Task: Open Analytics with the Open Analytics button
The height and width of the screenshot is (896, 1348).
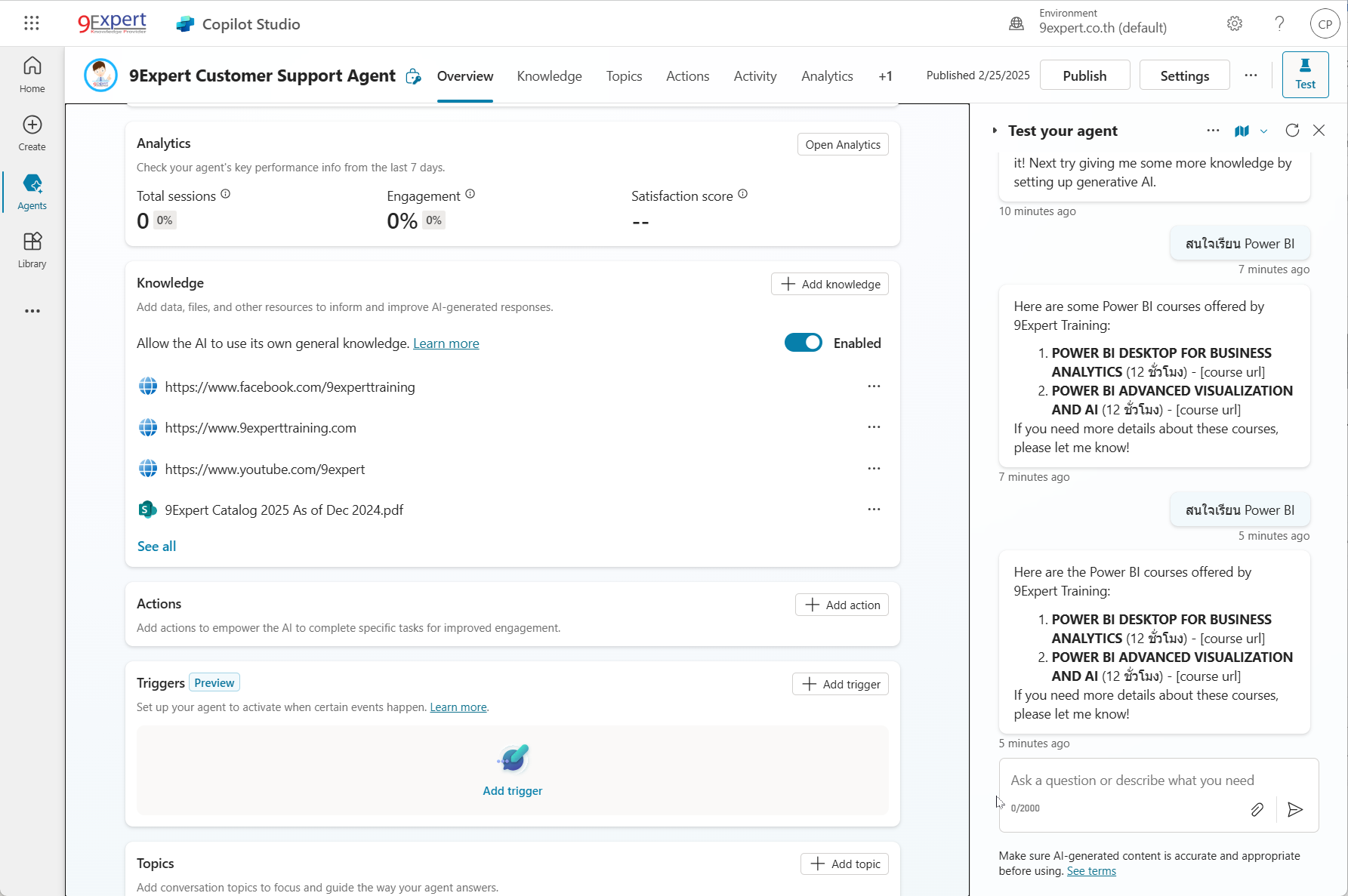Action: [x=842, y=144]
